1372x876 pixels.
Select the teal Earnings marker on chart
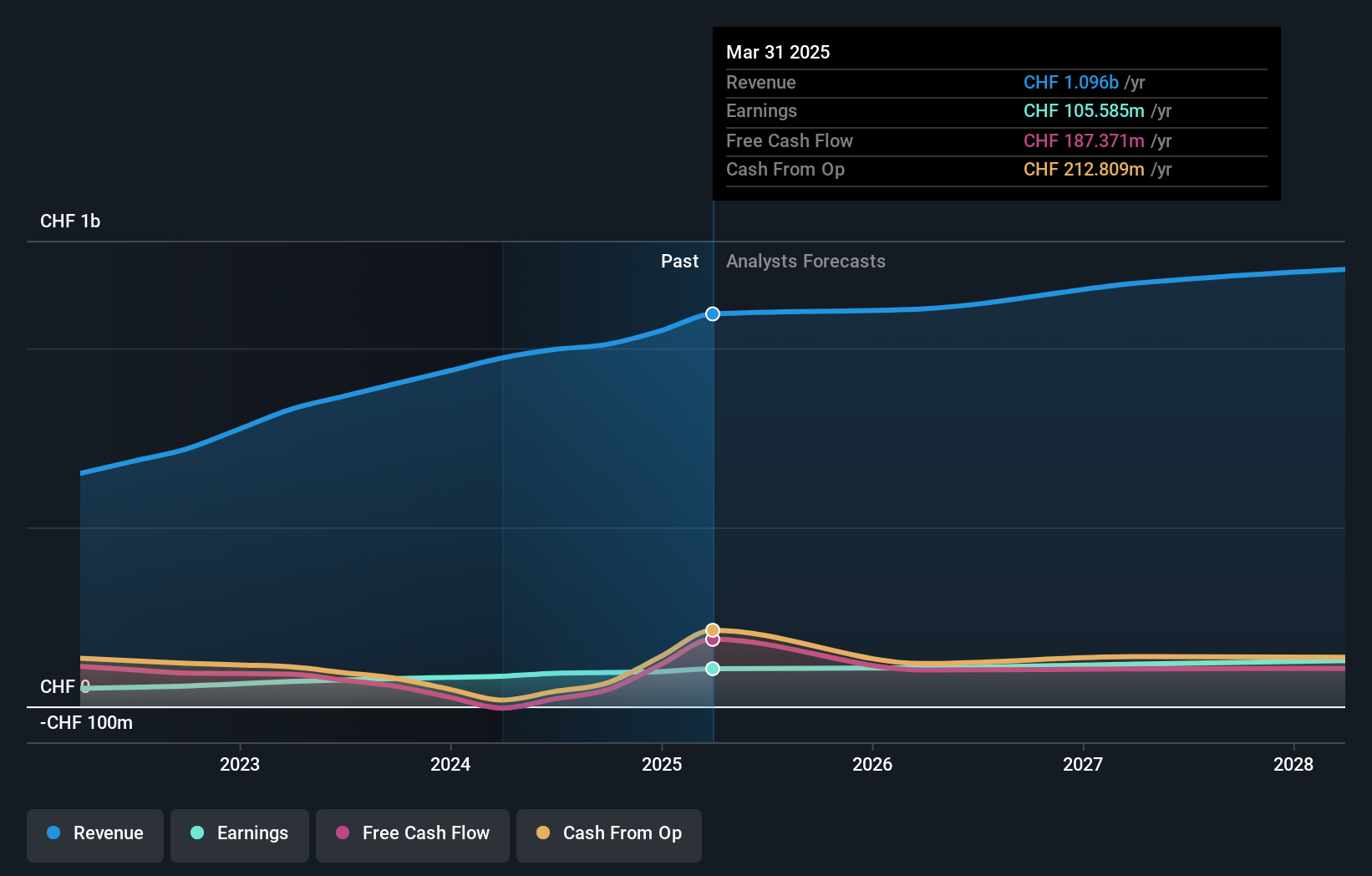[712, 669]
